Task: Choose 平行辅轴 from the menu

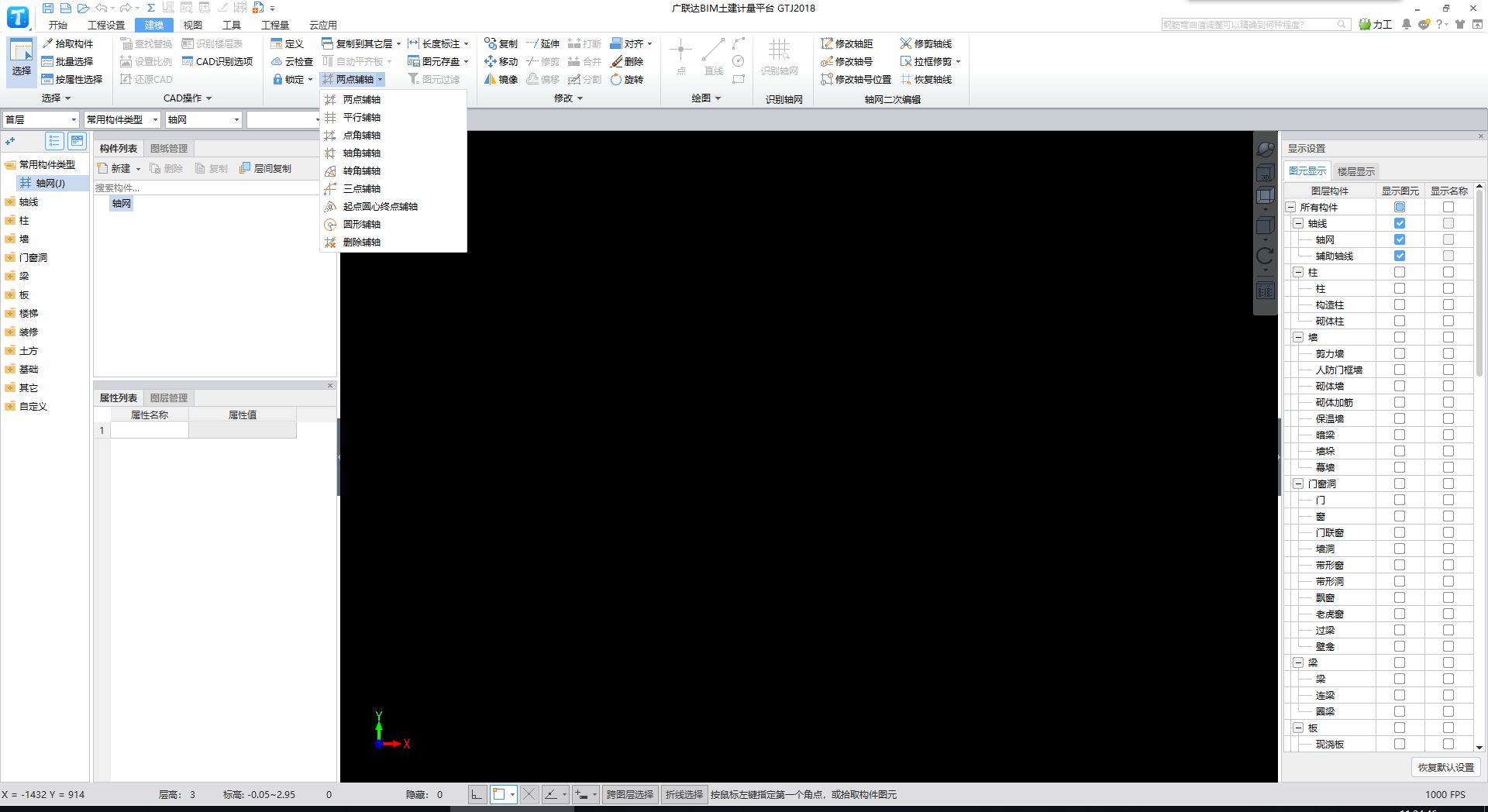Action: click(362, 117)
